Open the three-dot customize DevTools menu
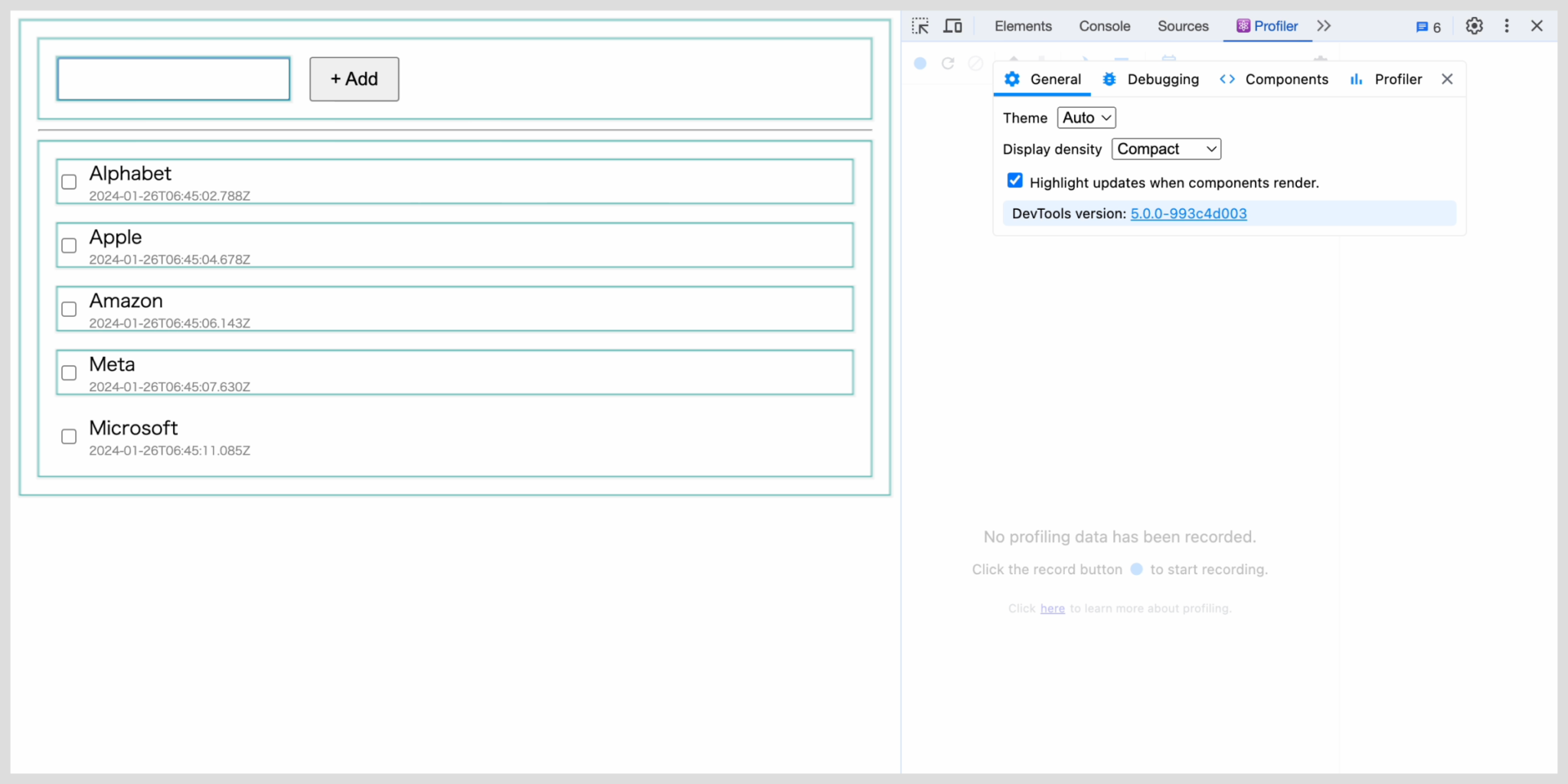This screenshot has height=784, width=1568. [x=1505, y=25]
